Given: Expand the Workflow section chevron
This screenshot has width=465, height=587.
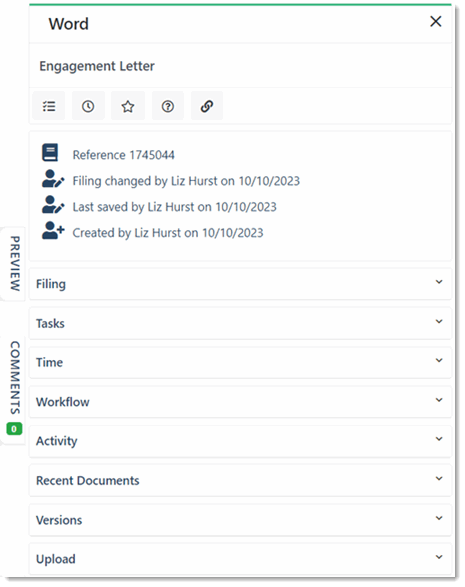Looking at the screenshot, I should click(x=439, y=400).
